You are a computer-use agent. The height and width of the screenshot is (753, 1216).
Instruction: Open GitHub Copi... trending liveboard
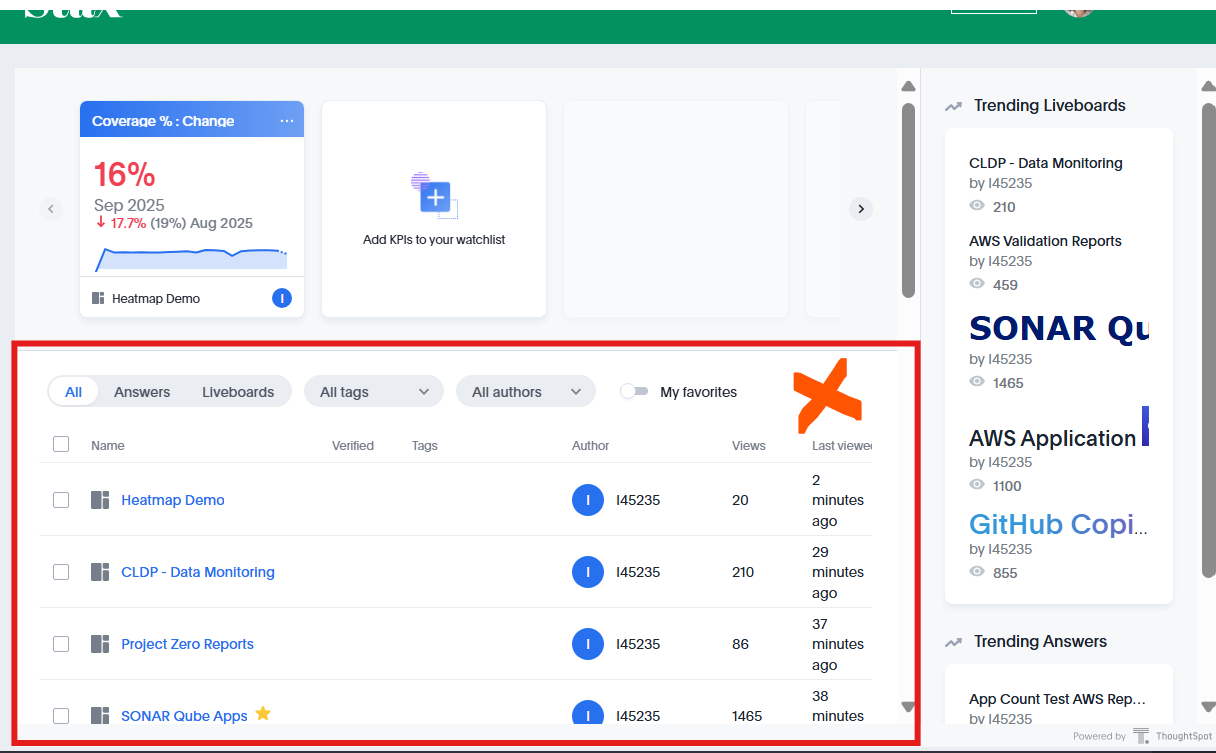tap(1058, 525)
